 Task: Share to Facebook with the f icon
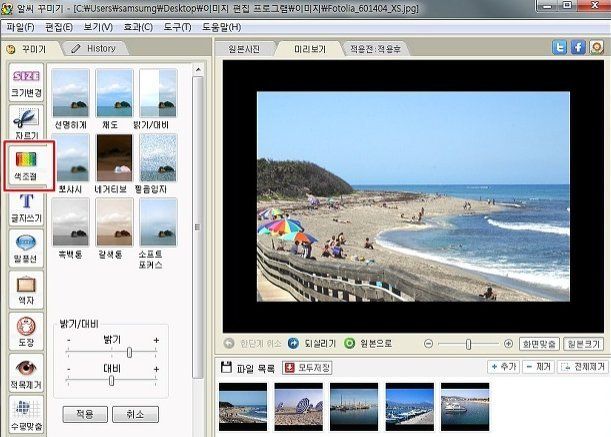click(x=578, y=48)
